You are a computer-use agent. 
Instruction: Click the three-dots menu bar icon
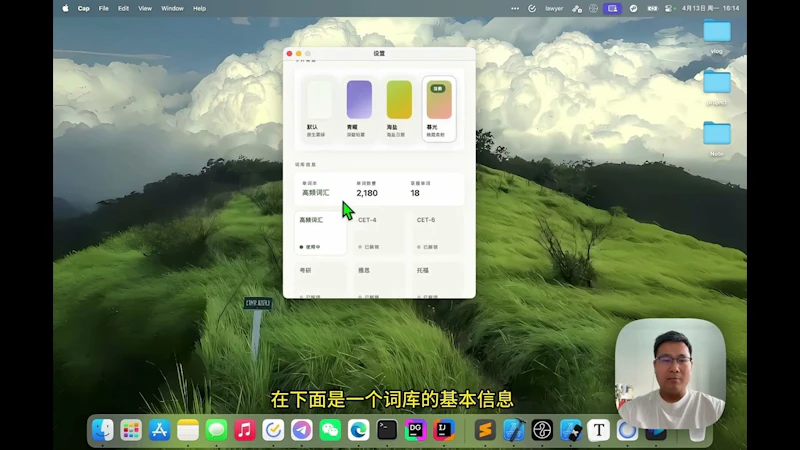515,8
